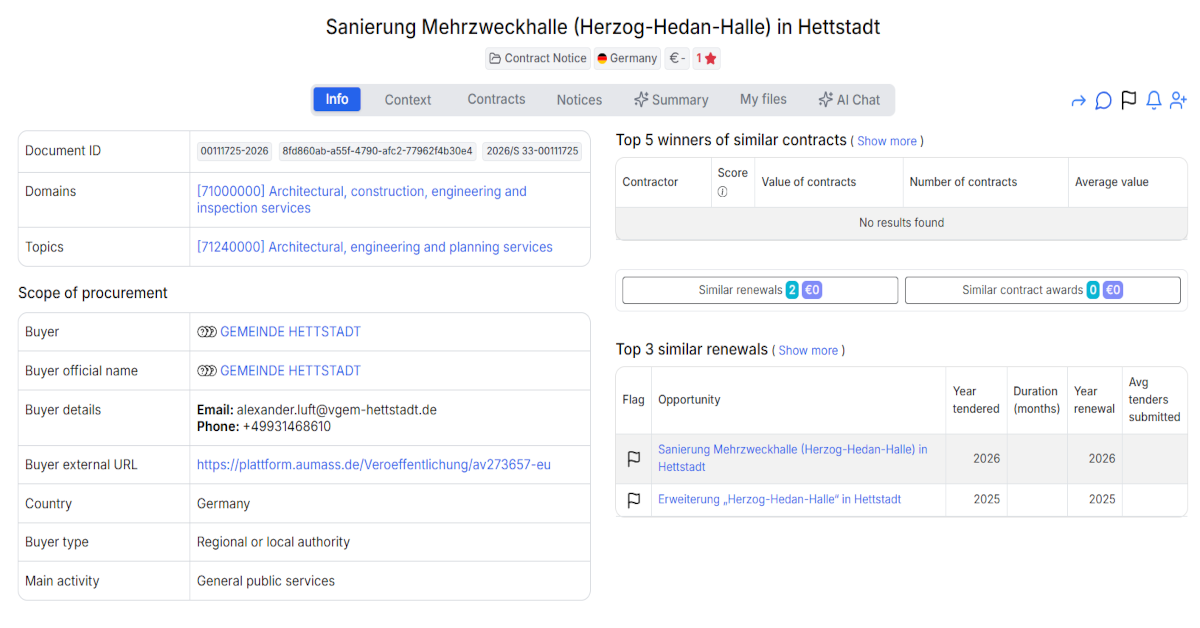Flag this tender with the header flag icon

tap(1129, 100)
